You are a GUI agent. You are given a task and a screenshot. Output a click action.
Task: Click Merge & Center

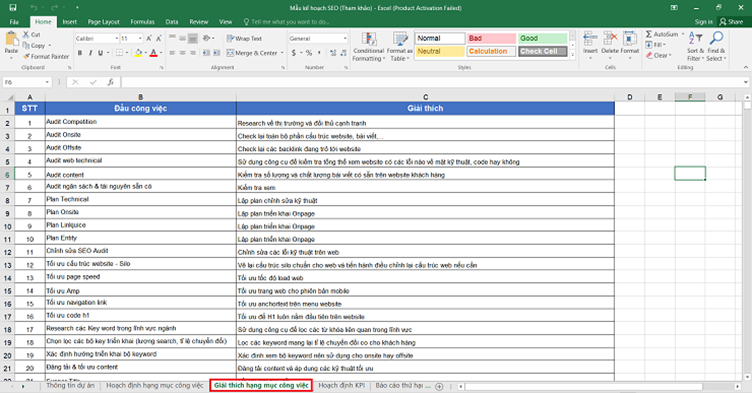point(252,53)
